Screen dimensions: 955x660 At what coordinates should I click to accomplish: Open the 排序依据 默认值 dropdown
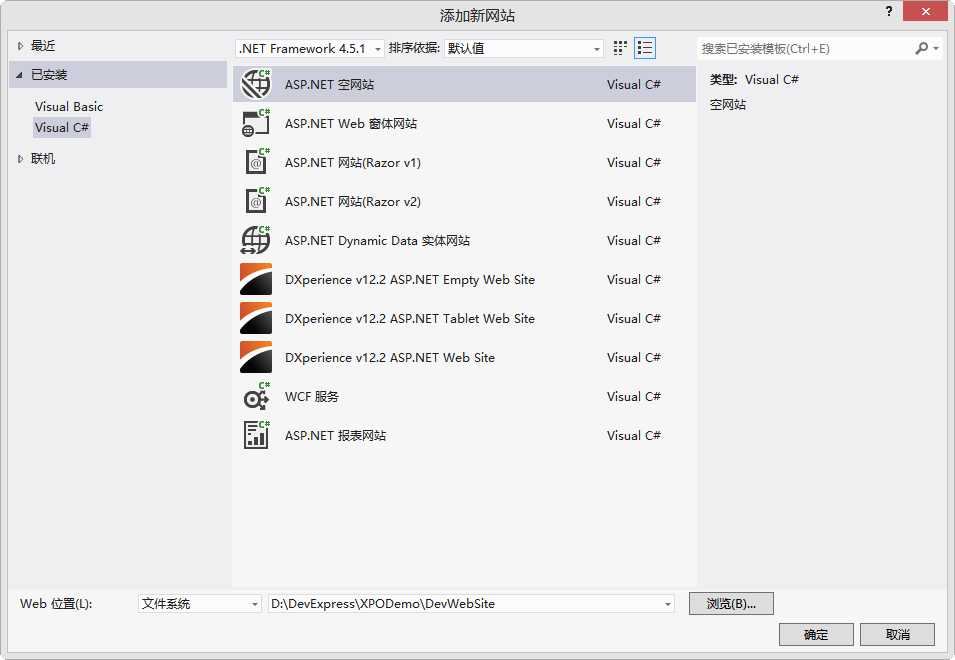pos(524,48)
